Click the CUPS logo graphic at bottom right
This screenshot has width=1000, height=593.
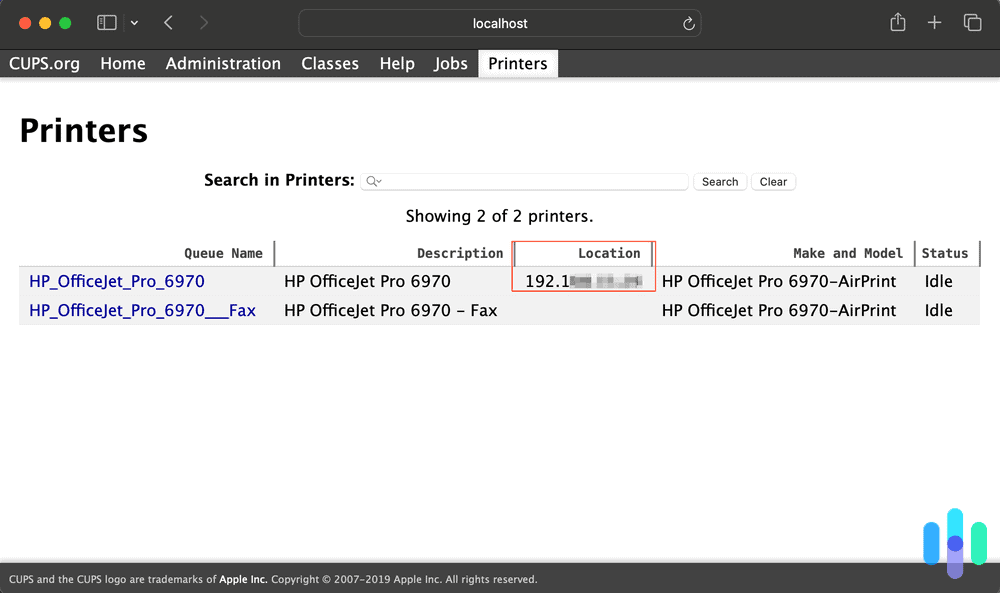954,542
